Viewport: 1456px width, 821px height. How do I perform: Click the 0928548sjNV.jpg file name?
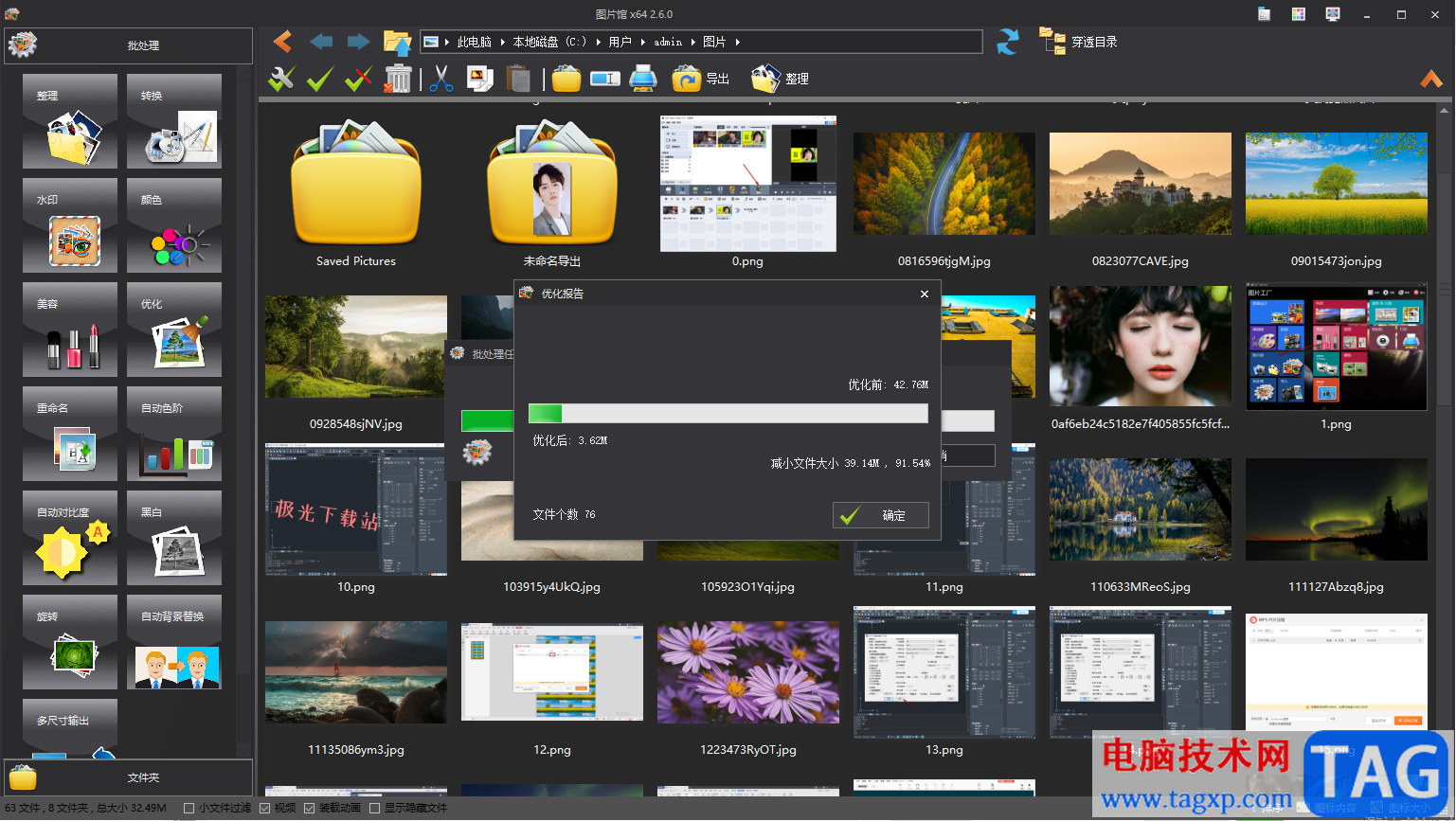(356, 424)
